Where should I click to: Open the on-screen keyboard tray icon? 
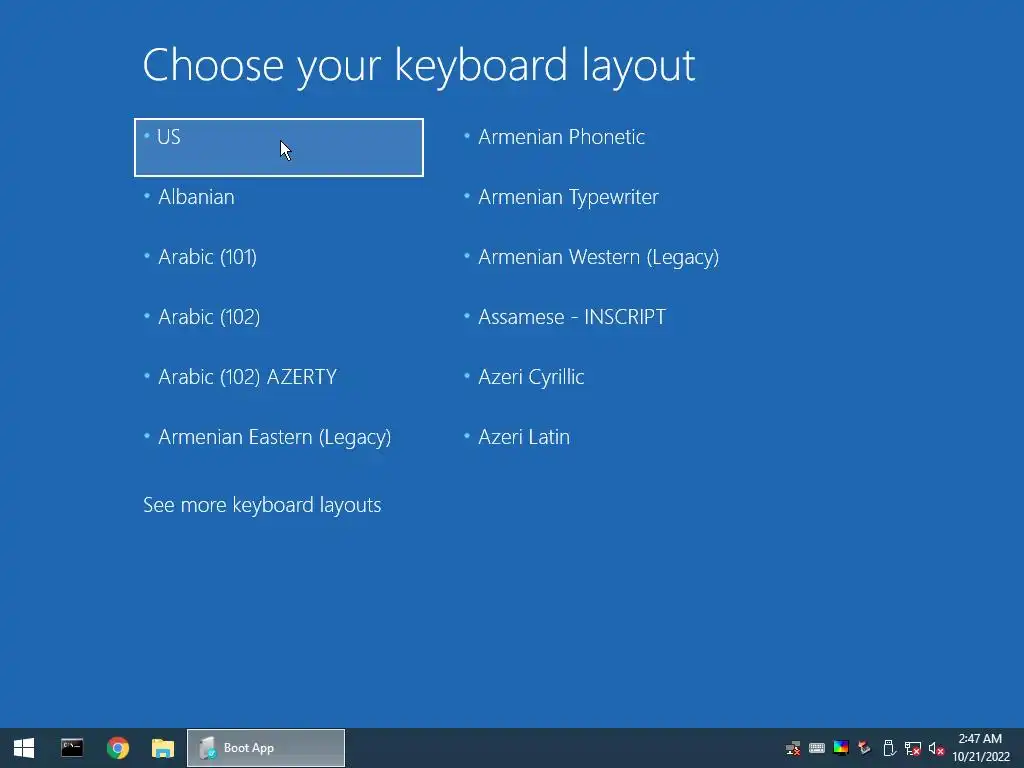tap(817, 748)
